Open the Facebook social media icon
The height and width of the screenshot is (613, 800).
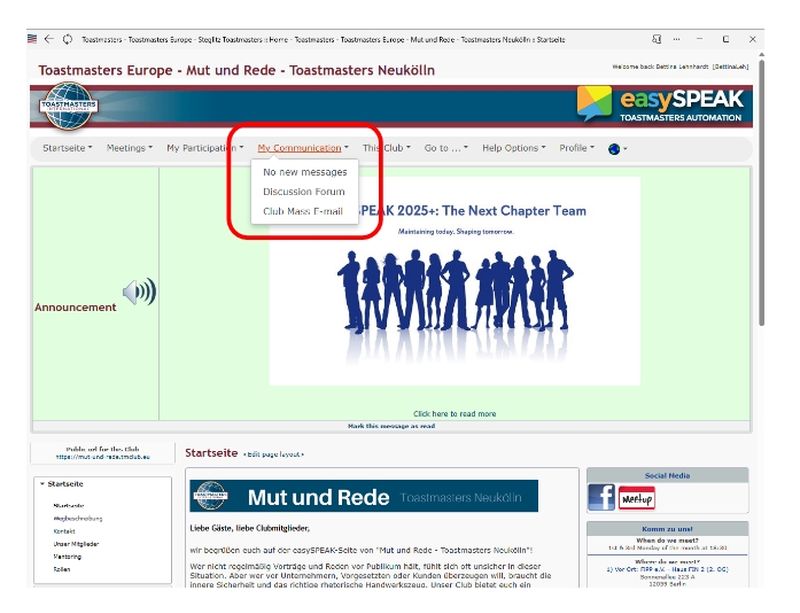(602, 497)
